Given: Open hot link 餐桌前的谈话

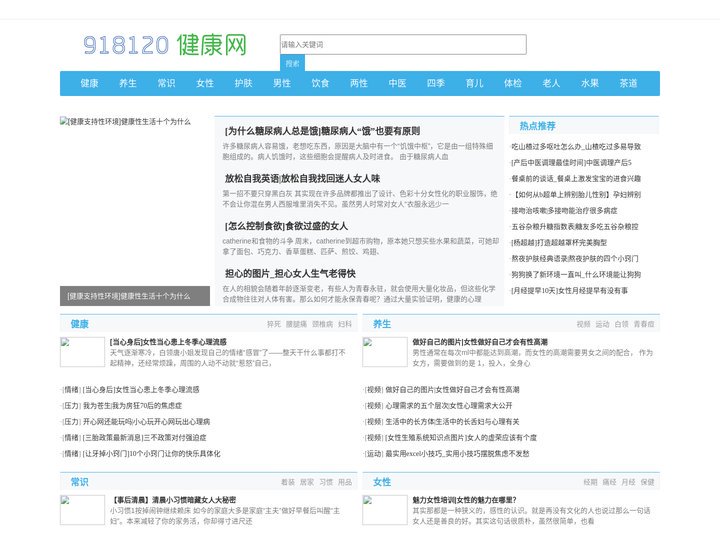Looking at the screenshot, I should pos(576,179).
